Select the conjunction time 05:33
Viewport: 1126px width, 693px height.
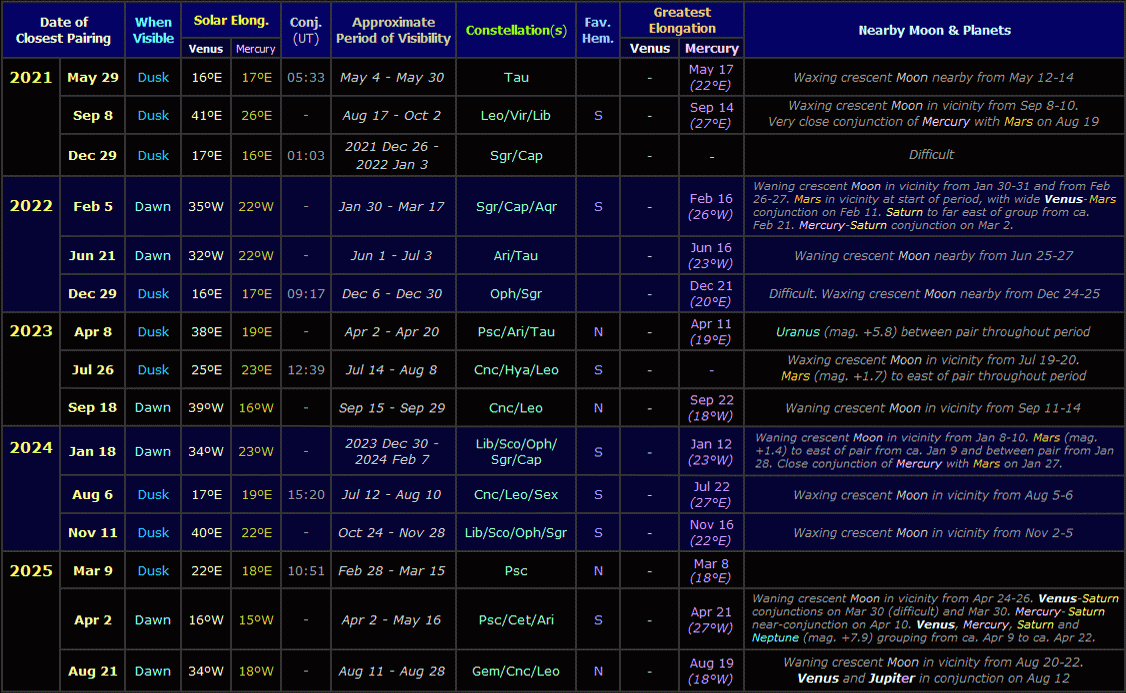305,77
